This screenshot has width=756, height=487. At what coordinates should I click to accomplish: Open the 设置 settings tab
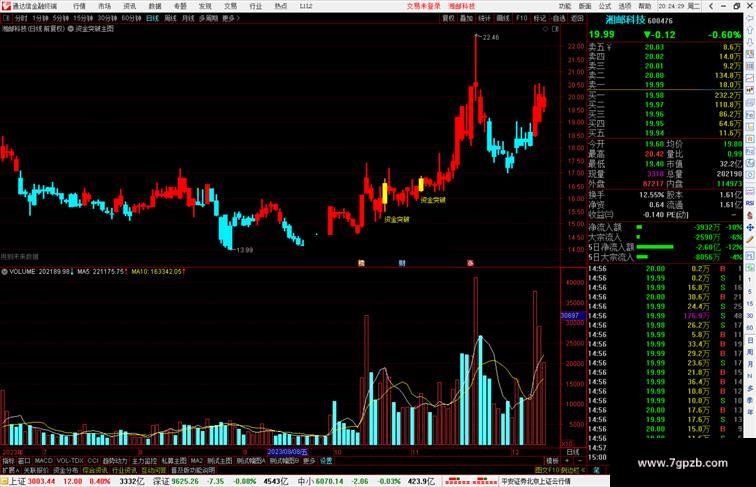326,461
